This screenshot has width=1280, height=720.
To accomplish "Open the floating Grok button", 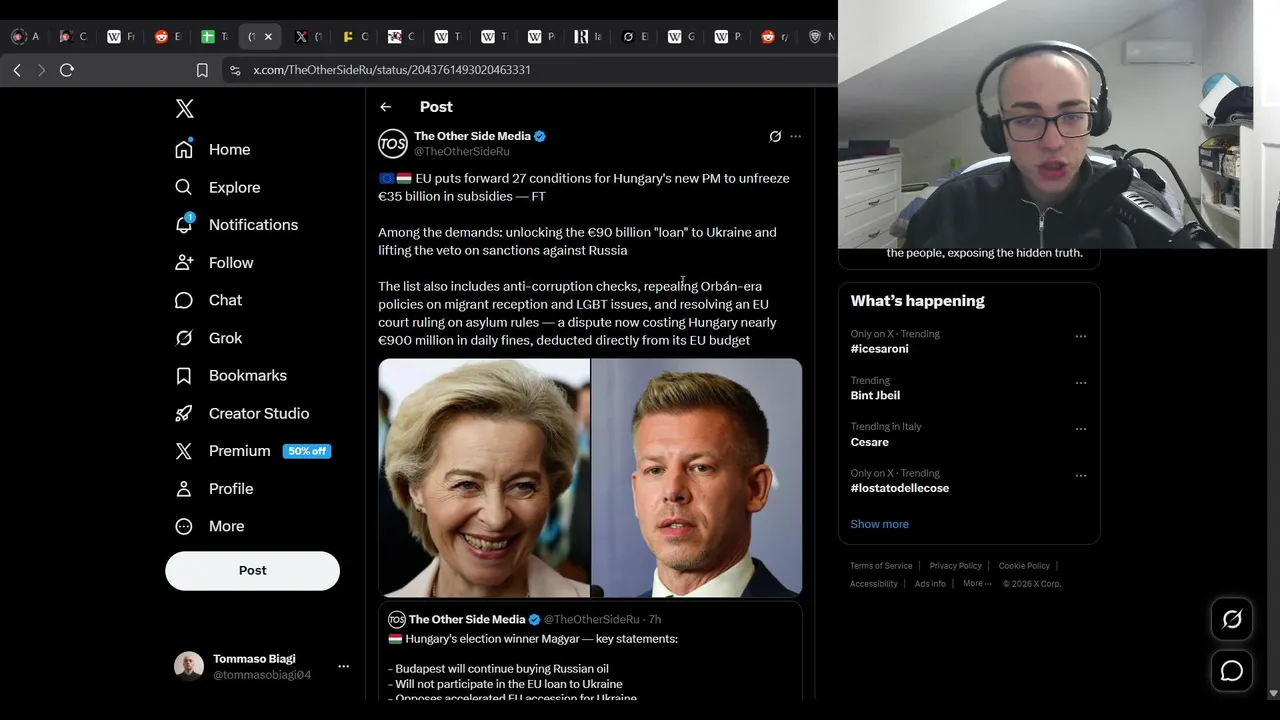I will [1232, 620].
